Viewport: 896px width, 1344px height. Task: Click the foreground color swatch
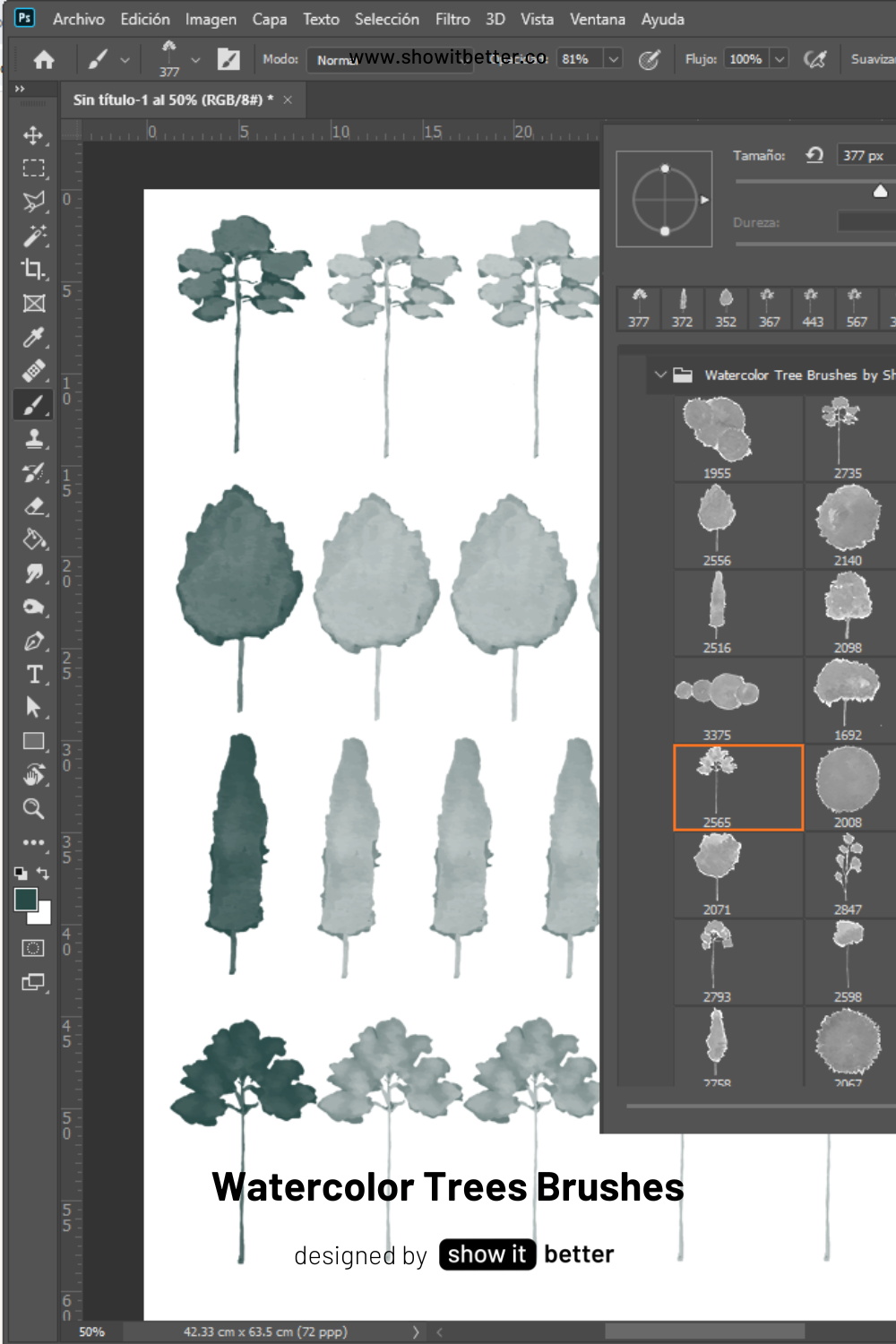click(27, 900)
